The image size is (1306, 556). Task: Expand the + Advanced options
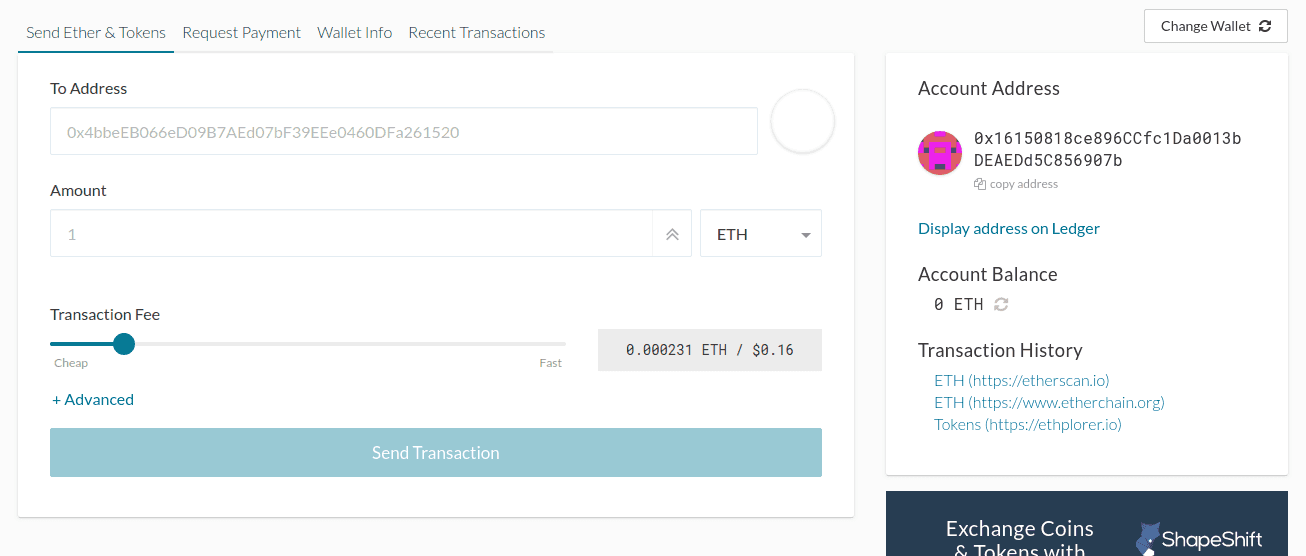coord(93,399)
